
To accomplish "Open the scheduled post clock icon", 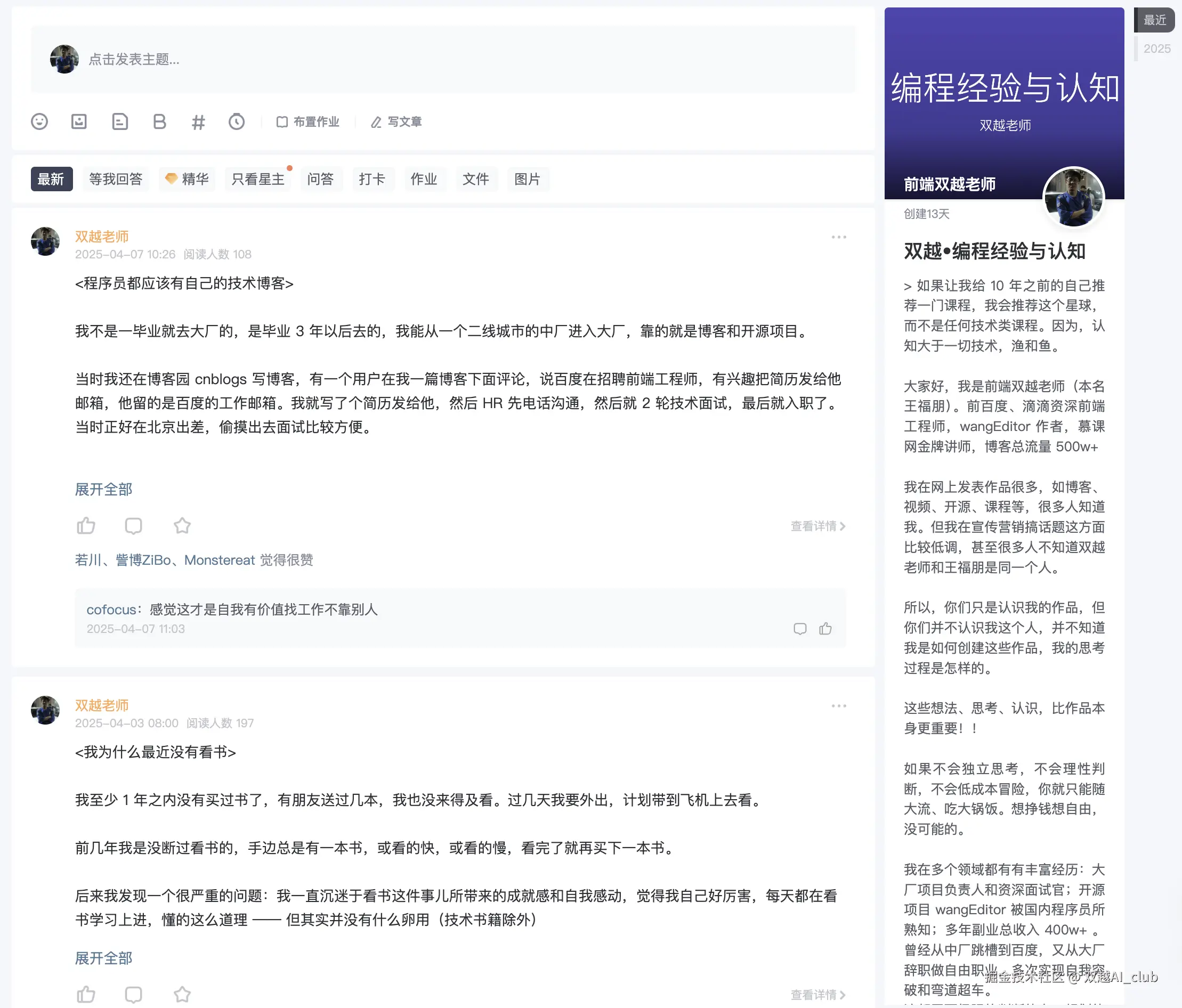I will [x=237, y=121].
